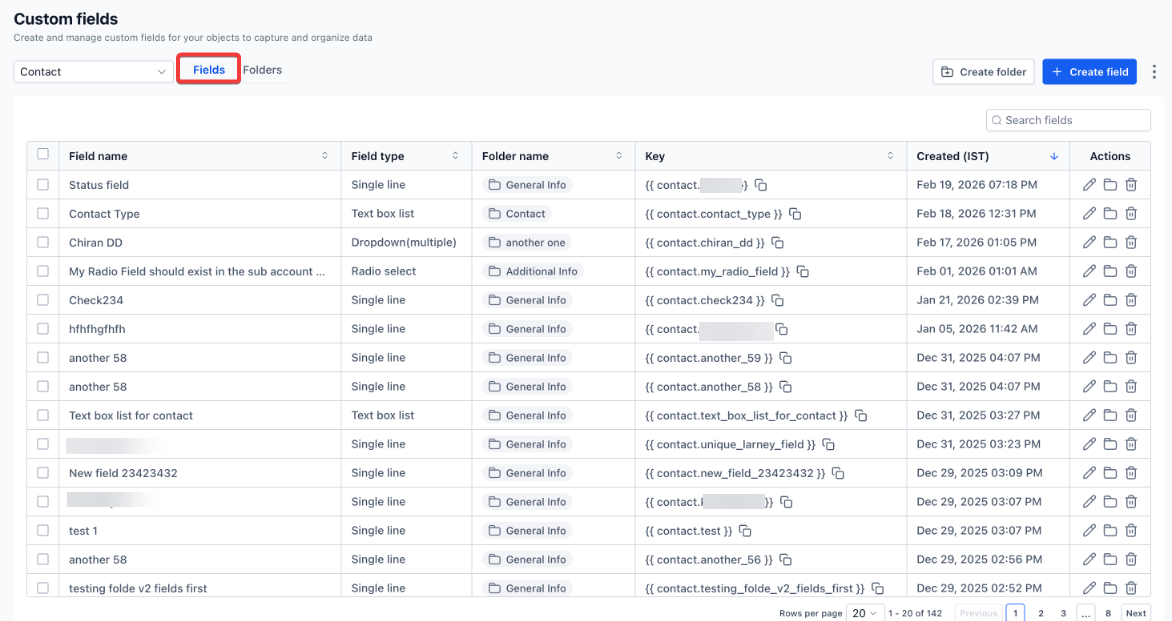This screenshot has height=621, width=1172.
Task: Open the Contact object dropdown
Action: coord(93,72)
